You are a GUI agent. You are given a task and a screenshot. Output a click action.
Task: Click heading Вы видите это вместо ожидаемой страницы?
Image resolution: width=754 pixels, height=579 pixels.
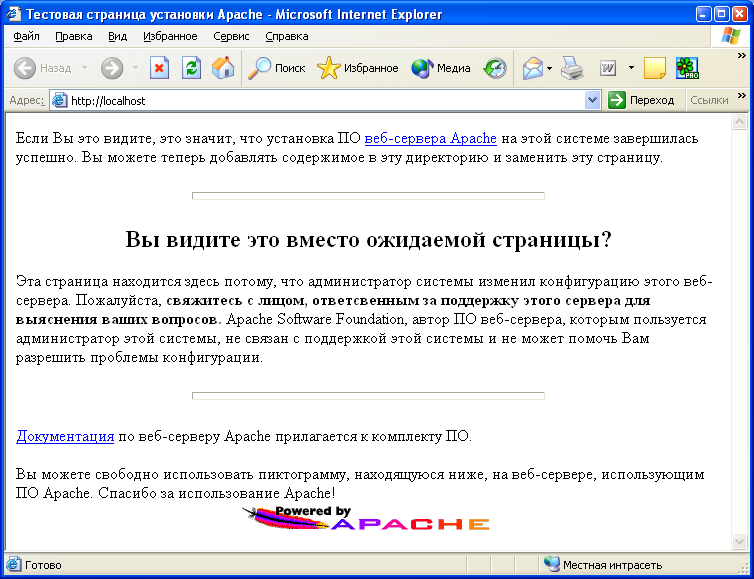pyautogui.click(x=368, y=239)
